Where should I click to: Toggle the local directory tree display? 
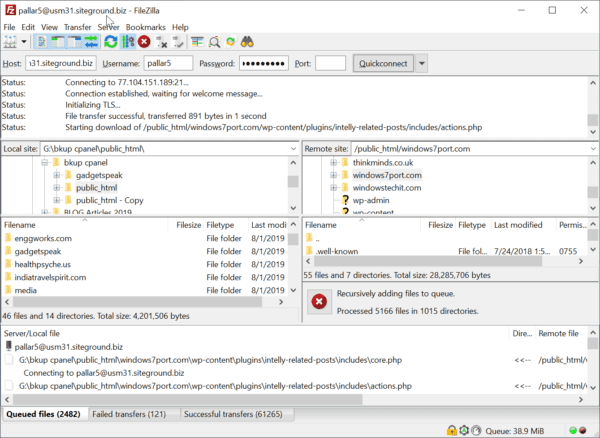click(x=58, y=42)
